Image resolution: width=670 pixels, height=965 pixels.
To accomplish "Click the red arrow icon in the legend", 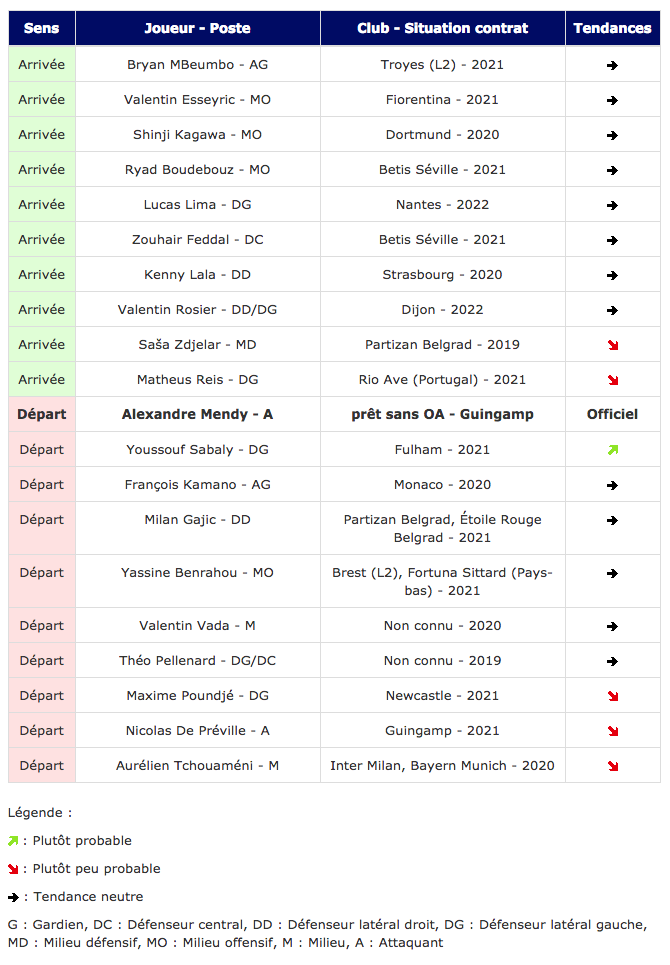I will point(13,869).
